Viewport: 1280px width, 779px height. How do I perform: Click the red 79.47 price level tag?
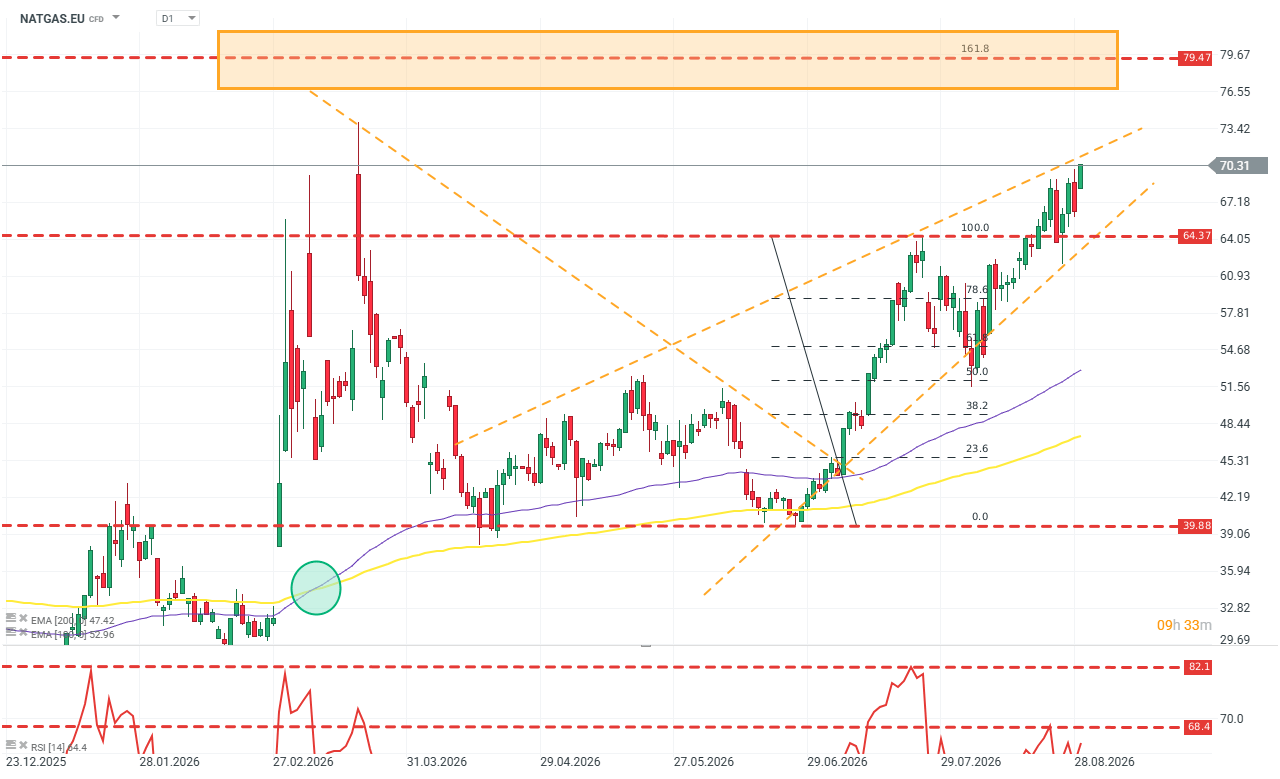click(x=1196, y=58)
